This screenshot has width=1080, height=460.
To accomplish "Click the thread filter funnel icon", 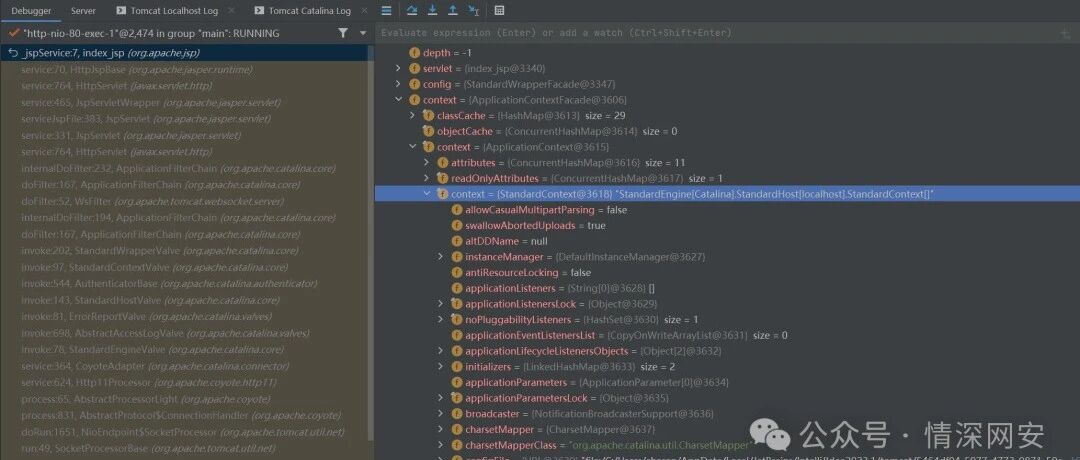I will coord(343,33).
